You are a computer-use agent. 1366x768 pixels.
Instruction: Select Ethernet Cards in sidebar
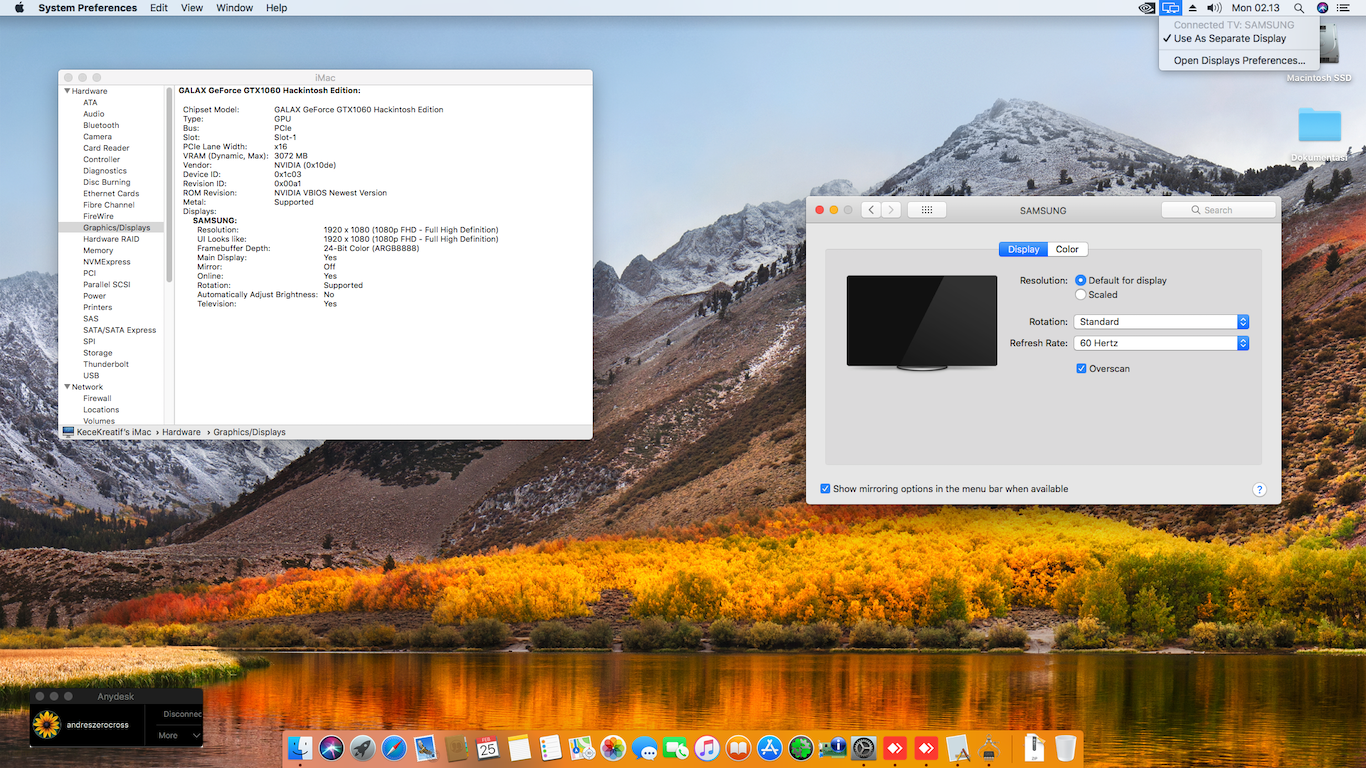click(111, 194)
